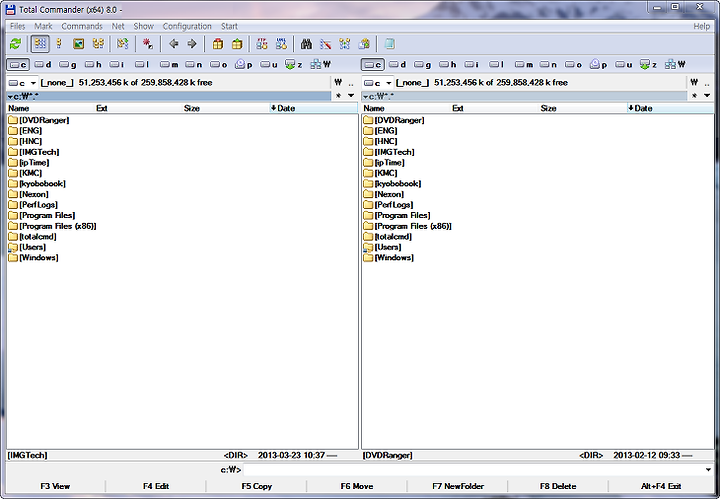Screen dimensions: 720x499
Task: Open the Net menu
Action: 118,26
